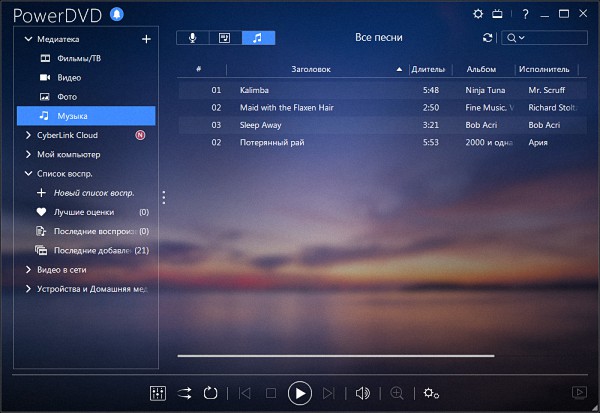Collapse the Медиатека tree

pyautogui.click(x=28, y=39)
